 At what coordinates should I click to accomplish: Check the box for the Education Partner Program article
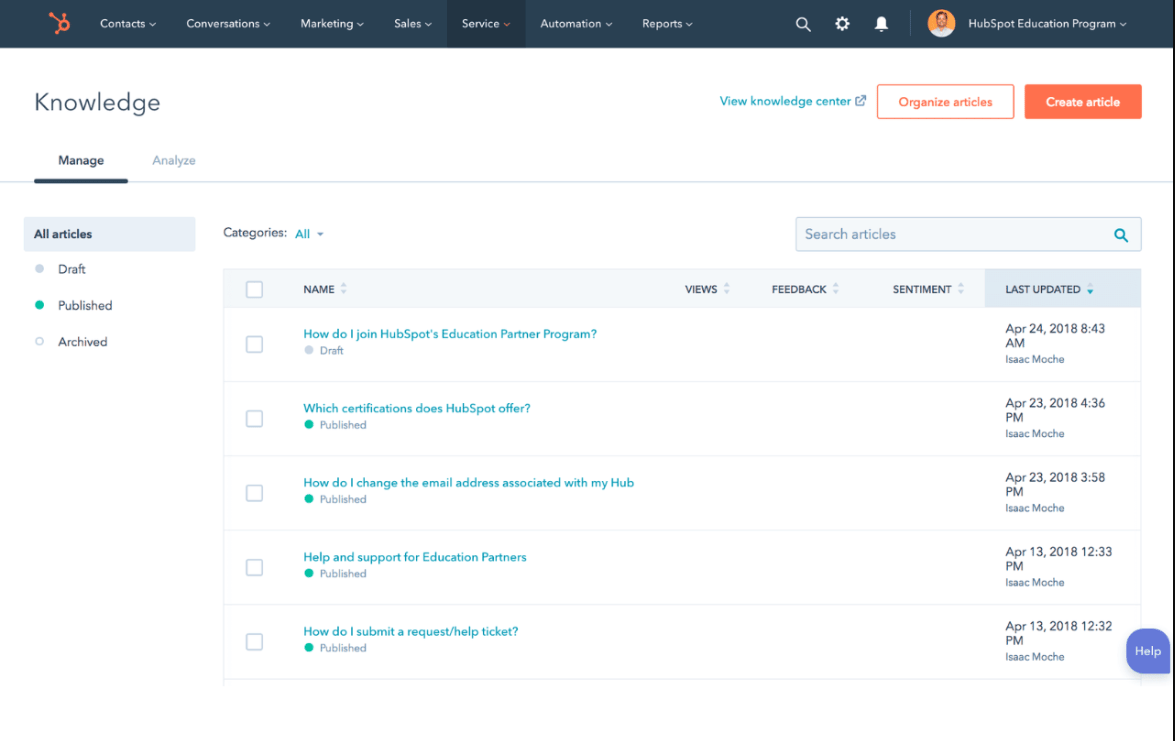[254, 344]
